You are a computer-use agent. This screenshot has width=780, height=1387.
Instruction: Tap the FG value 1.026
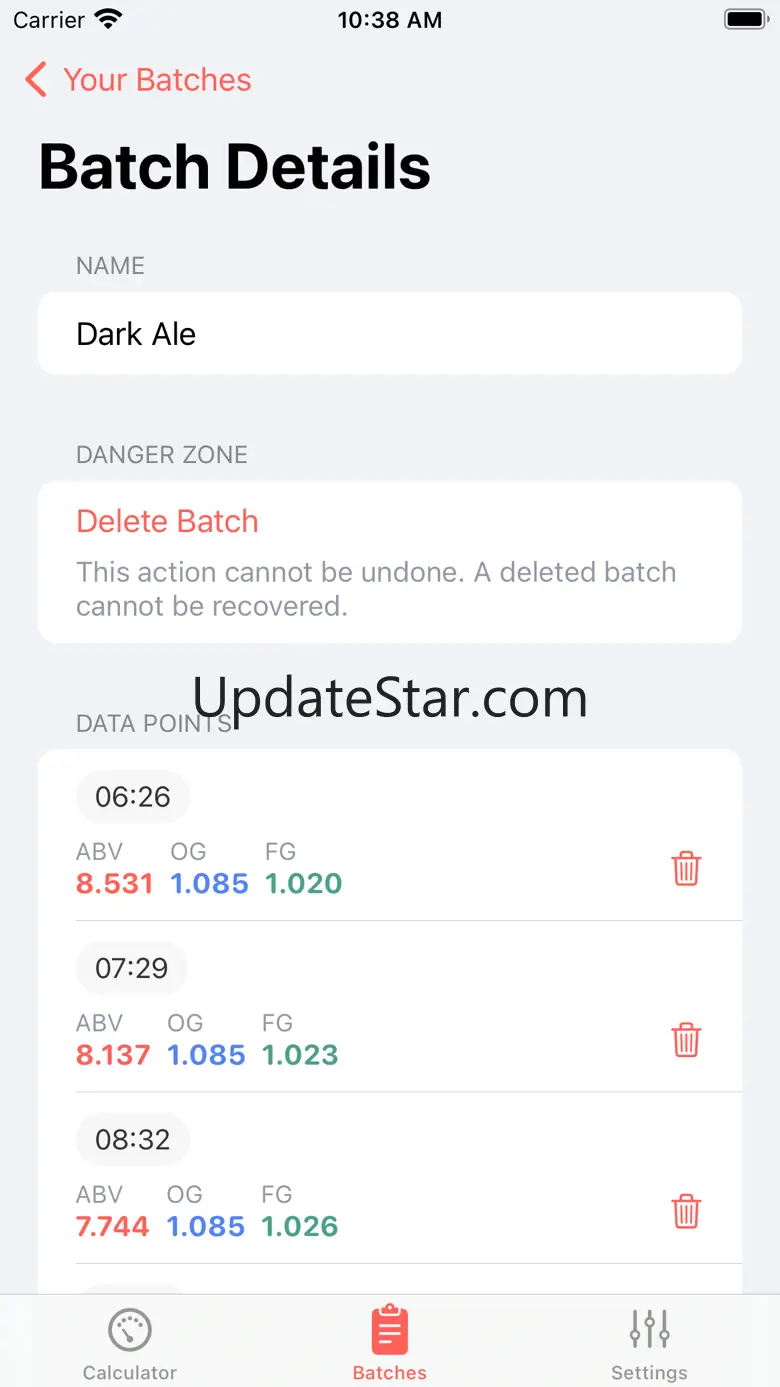[x=300, y=1226]
